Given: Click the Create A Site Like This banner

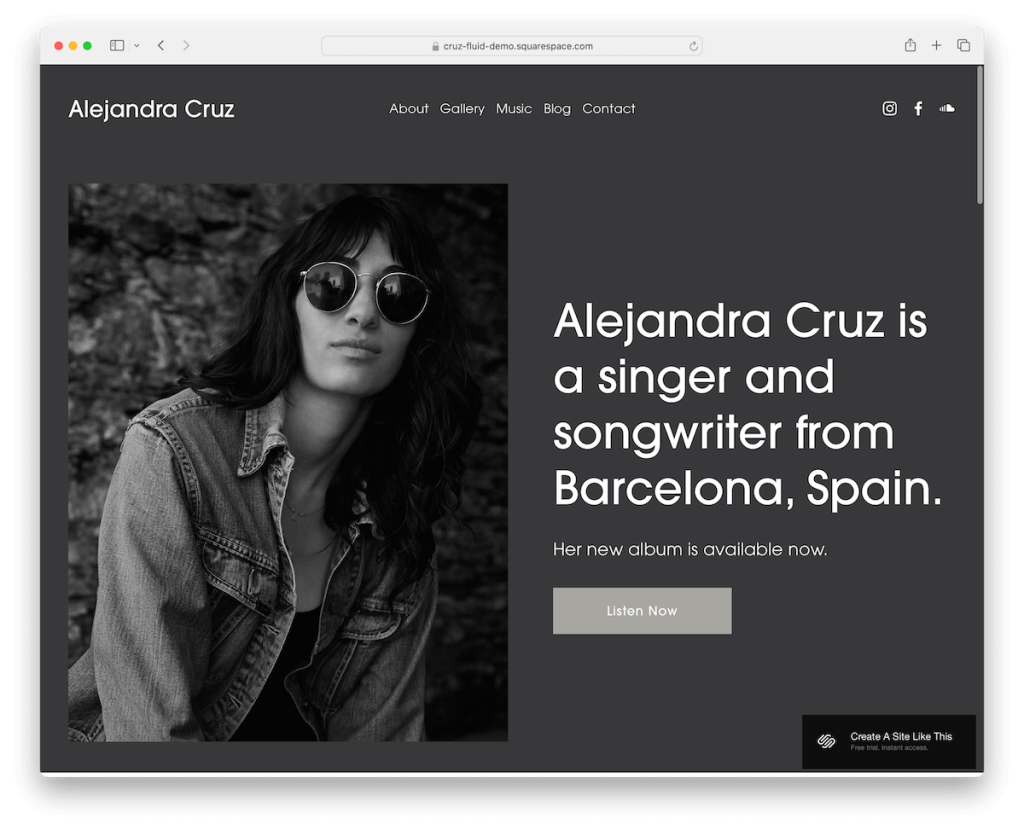Looking at the screenshot, I should (x=888, y=741).
